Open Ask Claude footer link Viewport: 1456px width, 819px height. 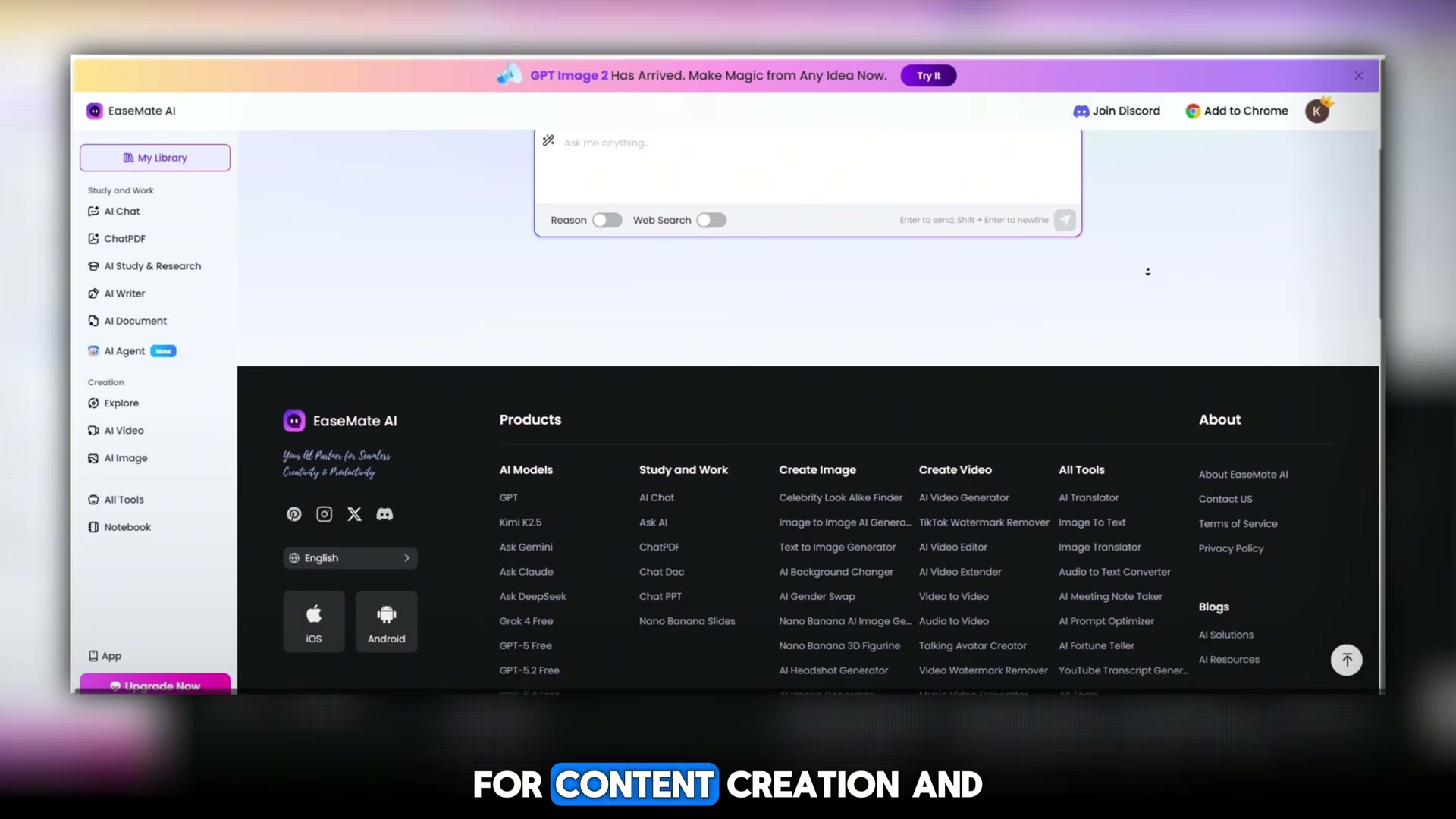tap(526, 572)
